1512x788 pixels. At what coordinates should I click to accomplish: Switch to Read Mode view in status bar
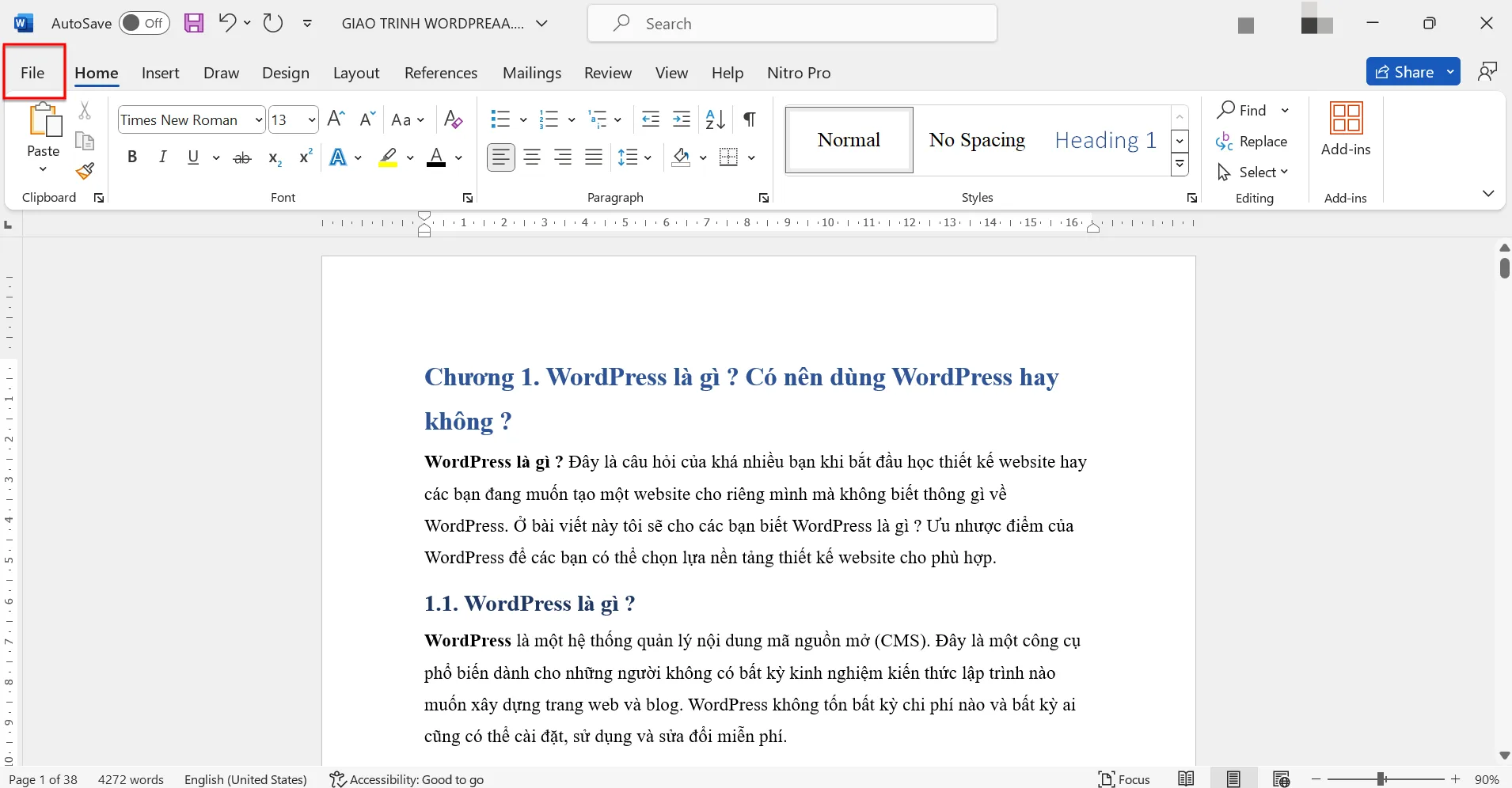[1186, 779]
